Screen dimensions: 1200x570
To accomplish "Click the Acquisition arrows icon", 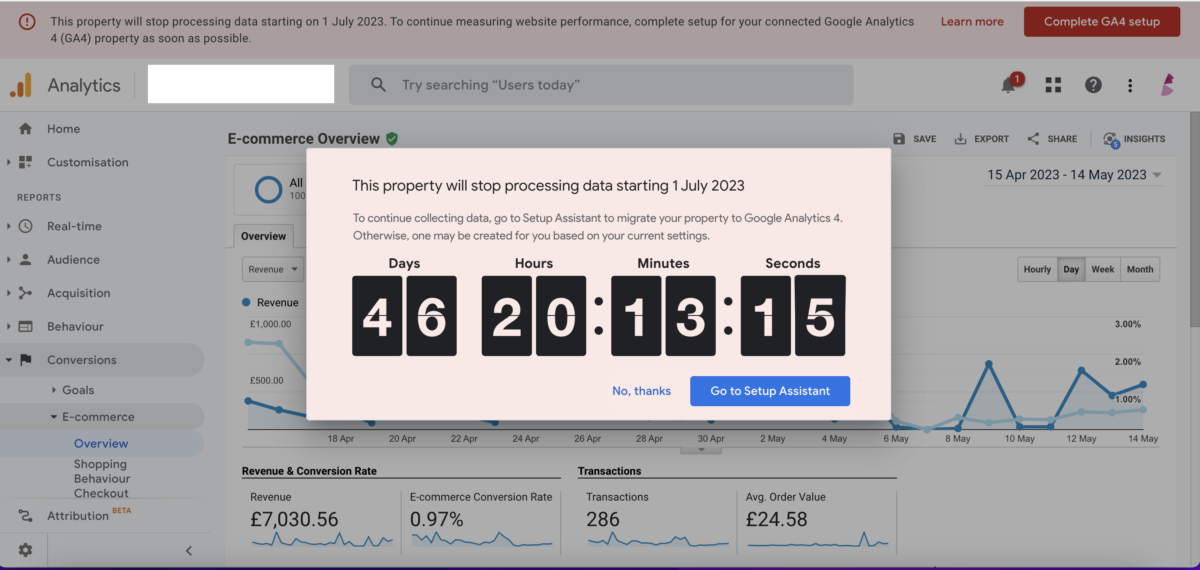I will point(25,293).
